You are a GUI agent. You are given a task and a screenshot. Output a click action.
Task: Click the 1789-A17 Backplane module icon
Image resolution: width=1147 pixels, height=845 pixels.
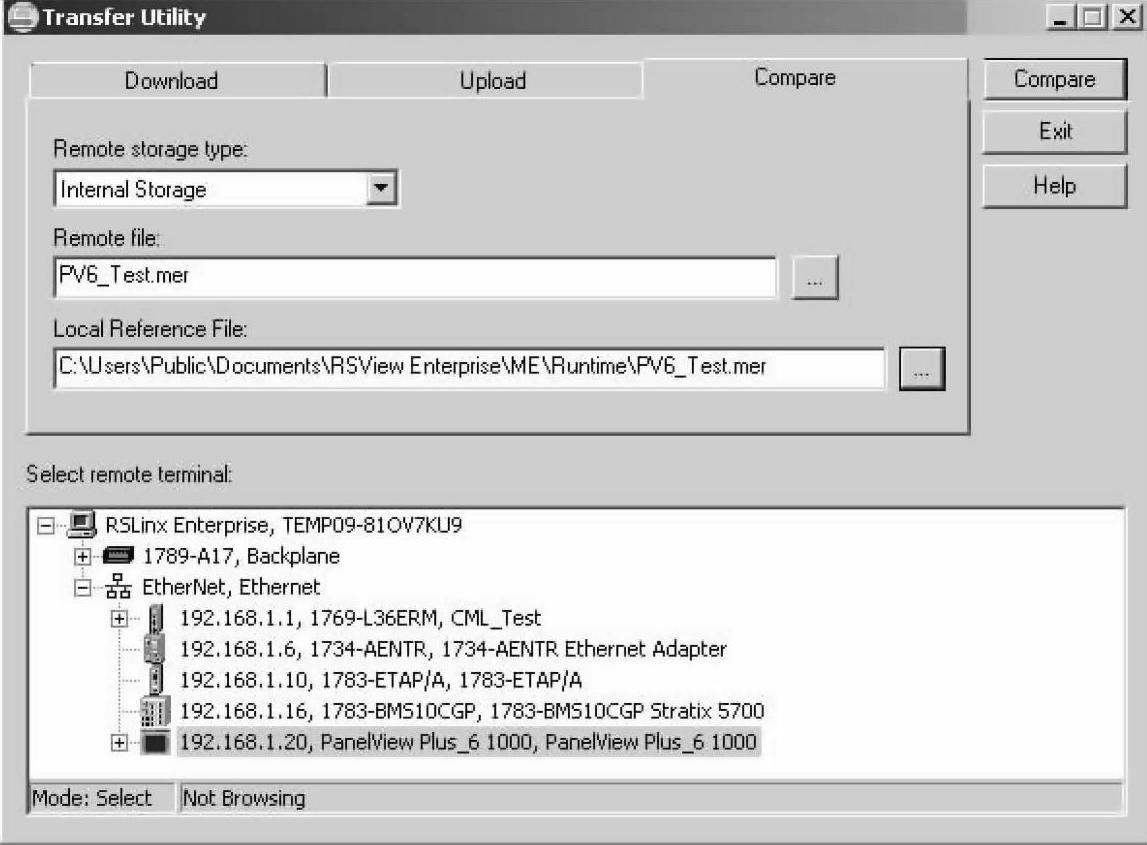(119, 556)
